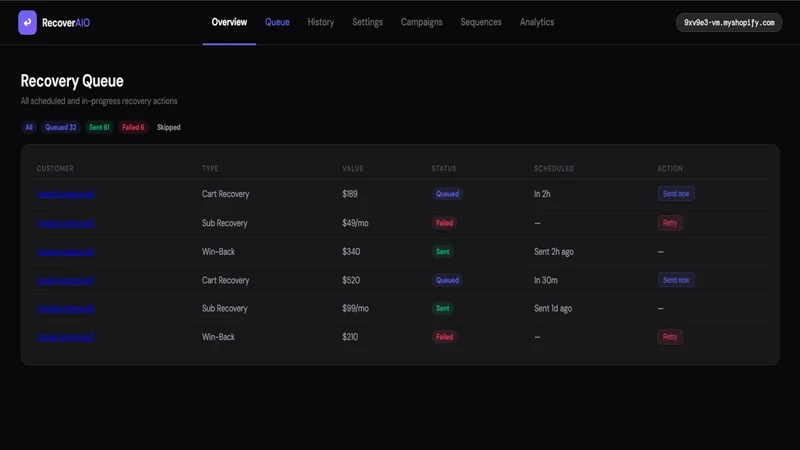
Task: Click the VALUE column header
Action: (x=353, y=168)
